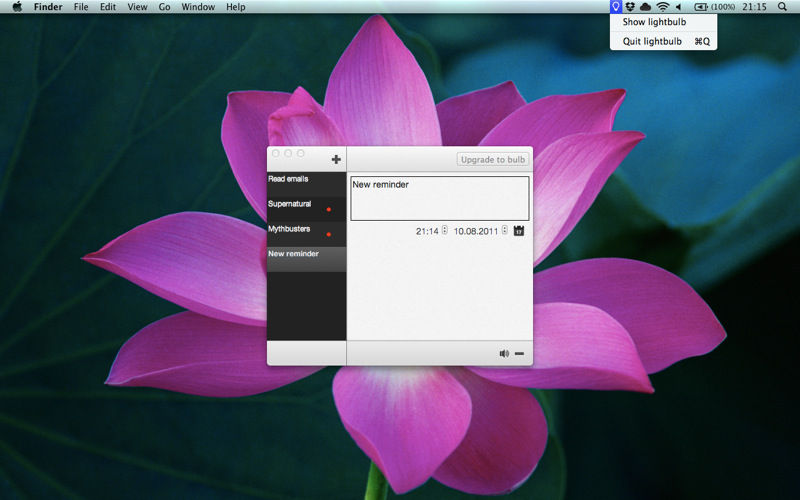
Task: Select the Mythbusters reminder
Action: tap(307, 234)
